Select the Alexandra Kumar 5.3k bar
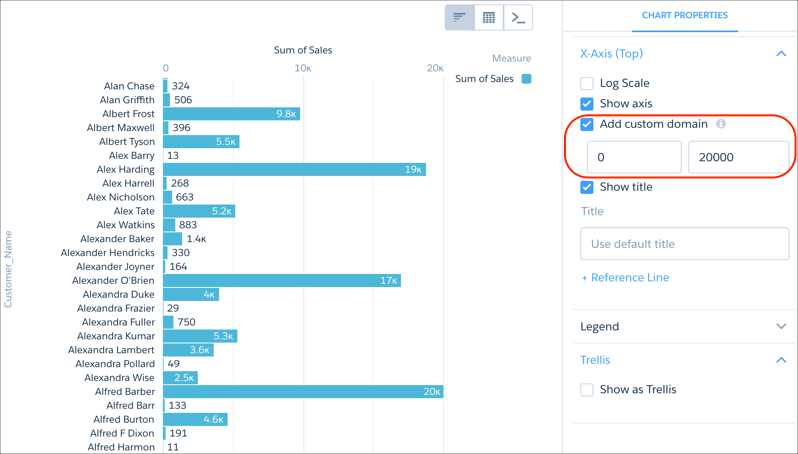This screenshot has width=798, height=454. coord(200,336)
